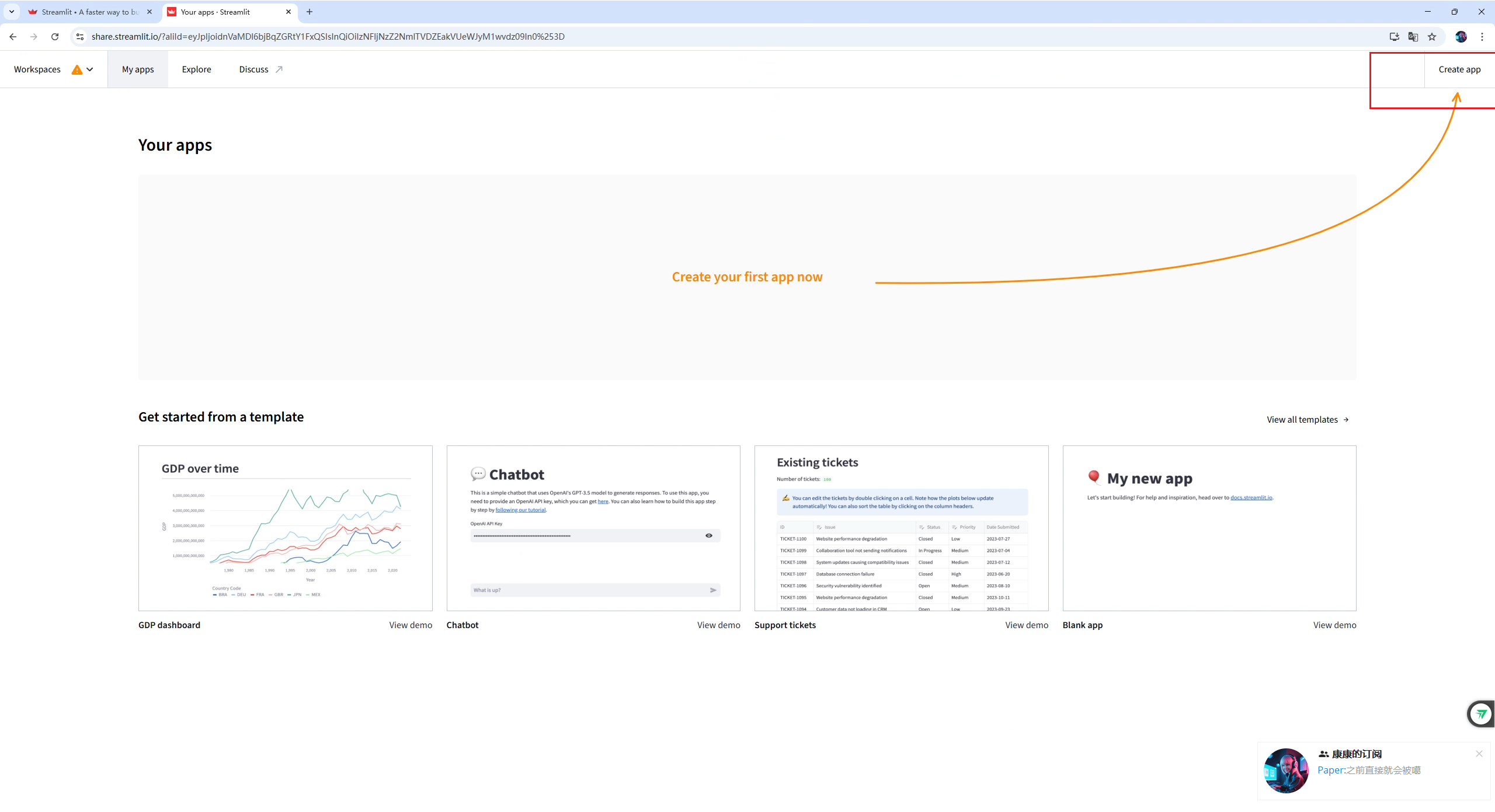
Task: Go forward to the next page
Action: [34, 37]
